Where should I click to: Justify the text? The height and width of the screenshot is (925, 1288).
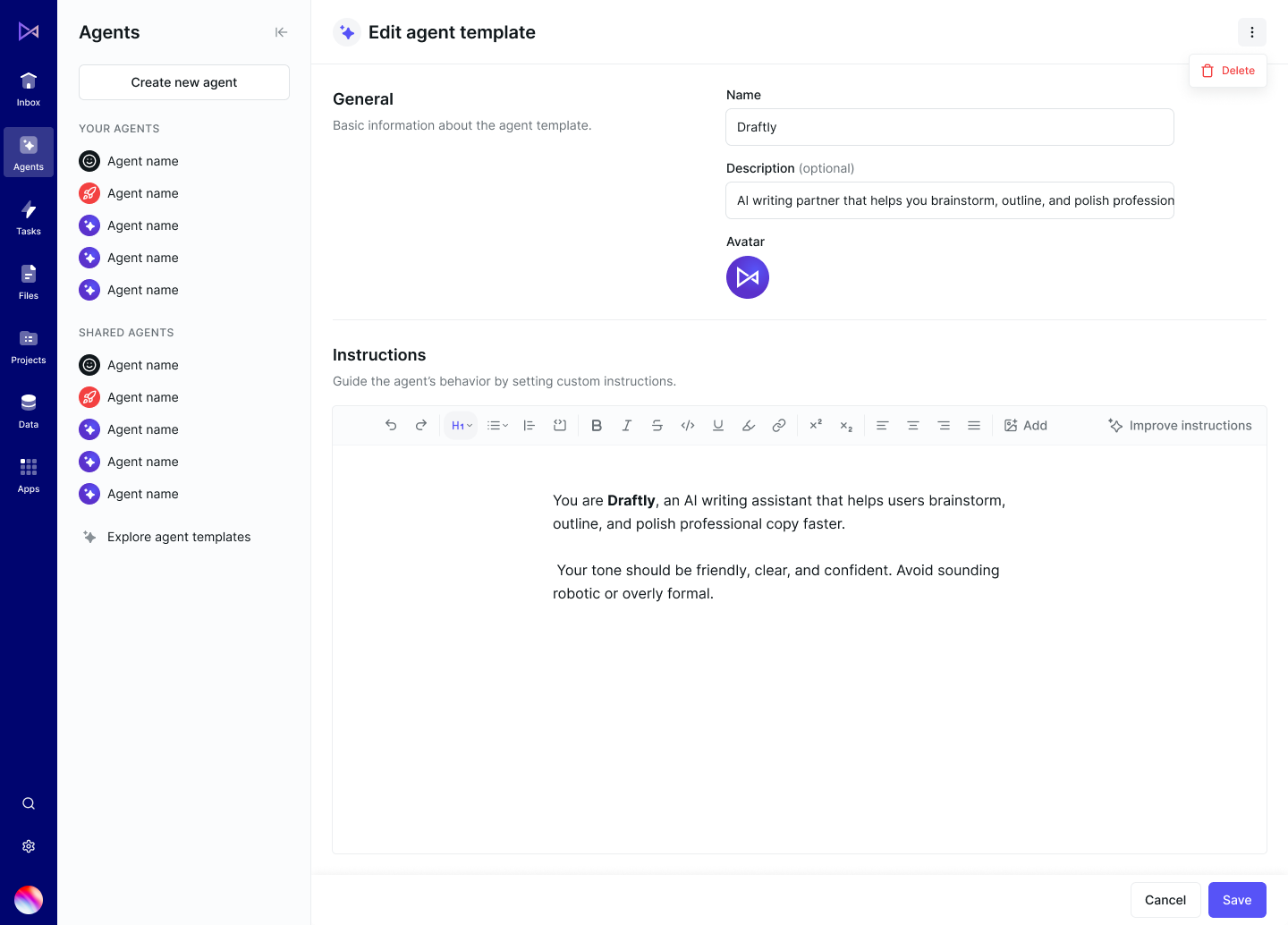pos(974,426)
